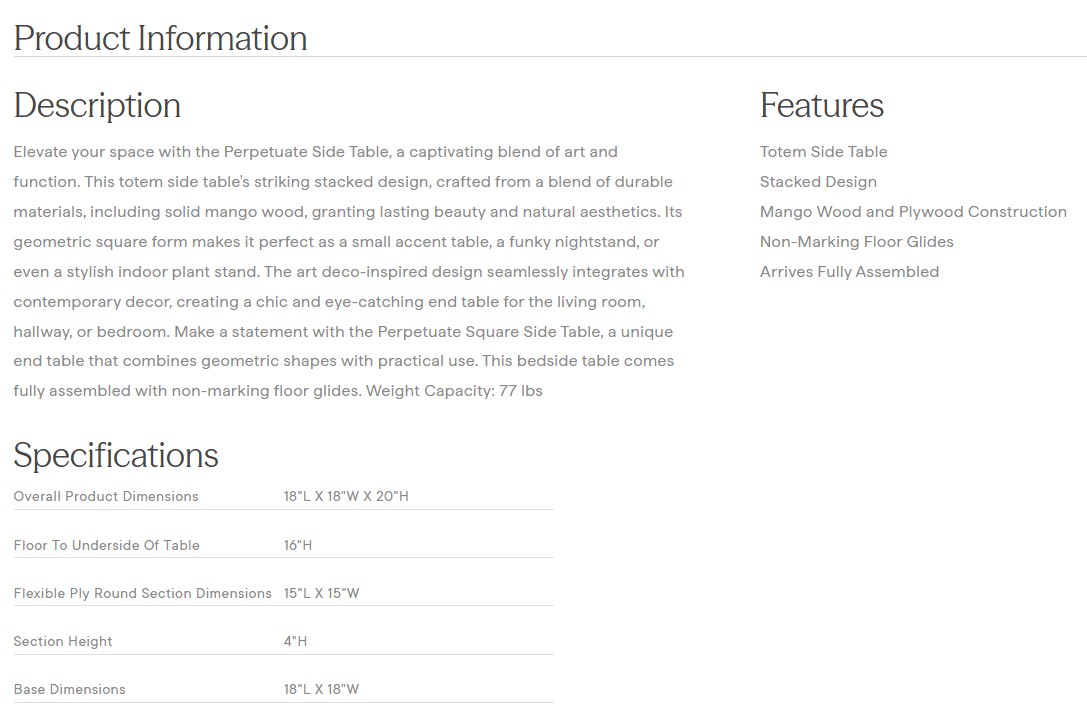
Task: Click the Section Height label
Action: point(63,641)
